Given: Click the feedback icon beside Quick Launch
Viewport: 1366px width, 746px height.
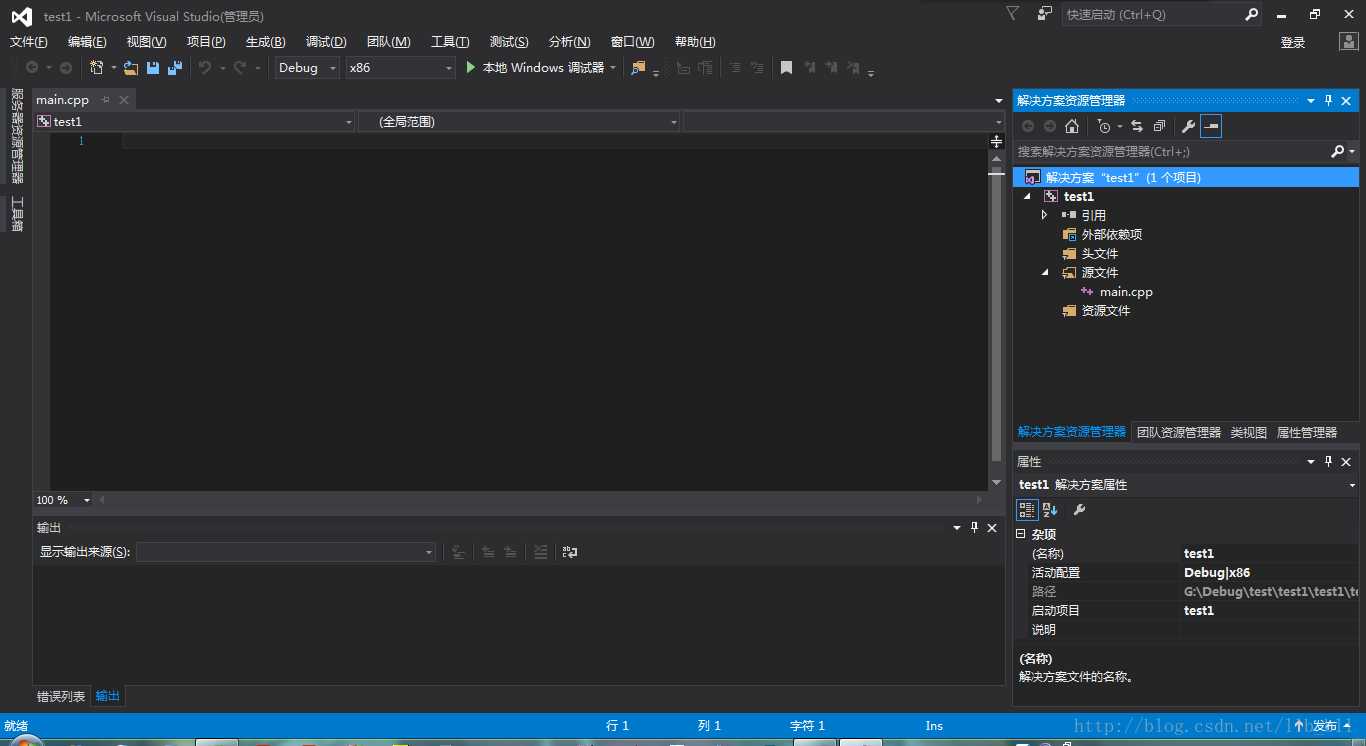Looking at the screenshot, I should [x=1045, y=14].
